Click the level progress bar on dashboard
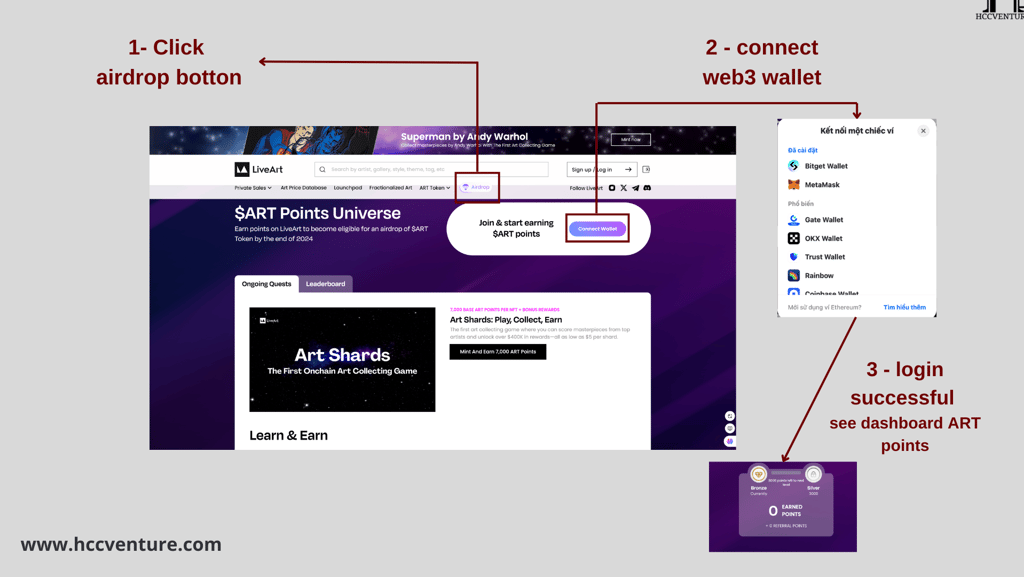The image size is (1024, 577). point(786,473)
